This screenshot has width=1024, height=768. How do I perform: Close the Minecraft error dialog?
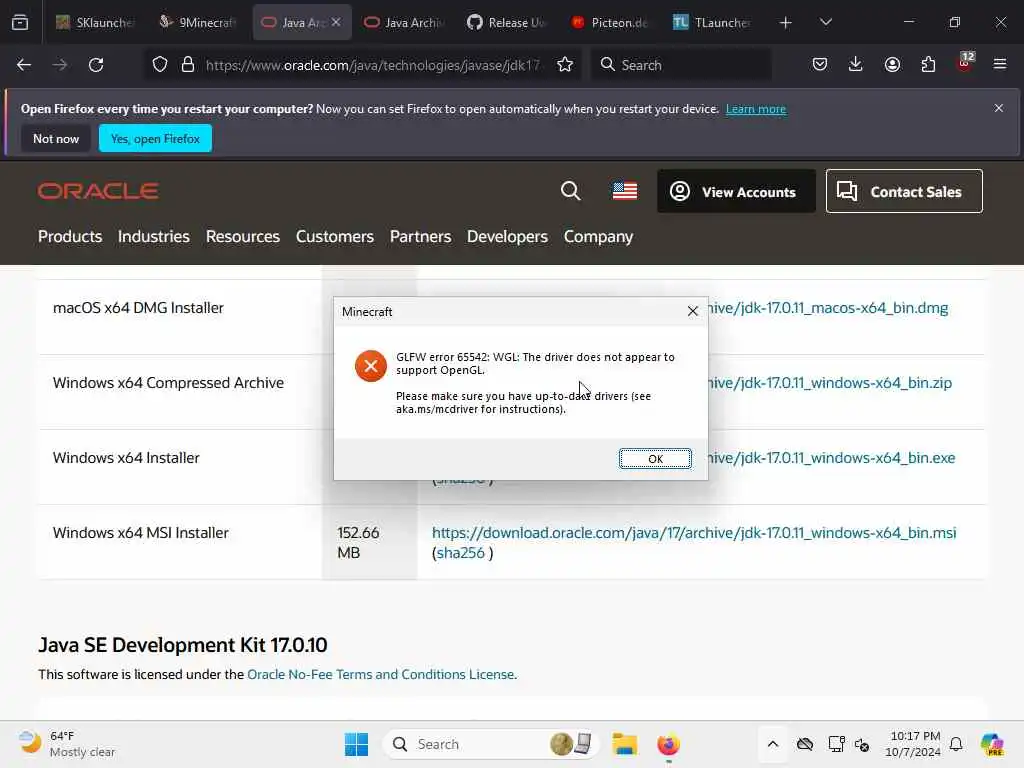coord(693,312)
